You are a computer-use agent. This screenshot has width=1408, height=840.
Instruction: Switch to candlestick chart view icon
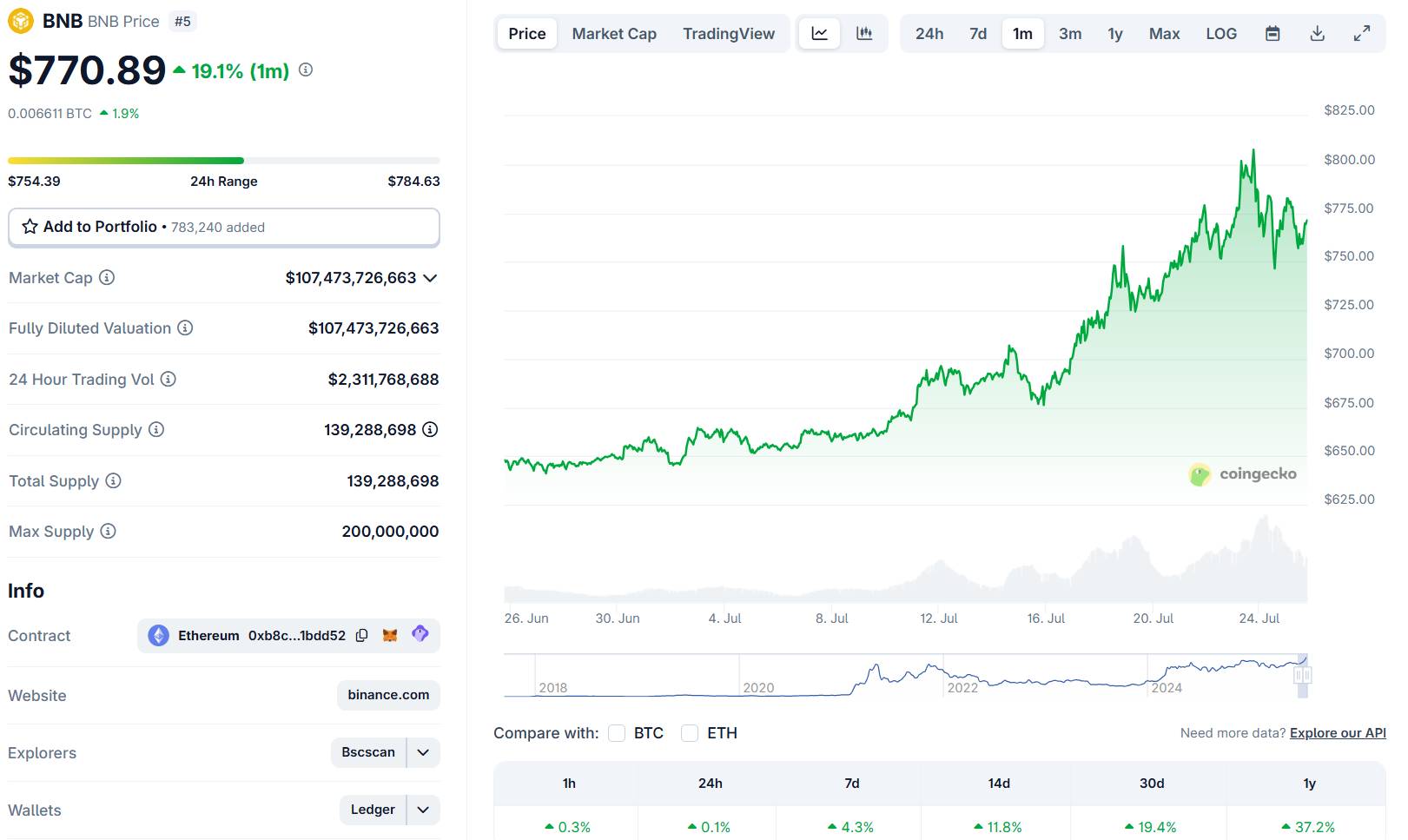[864, 34]
